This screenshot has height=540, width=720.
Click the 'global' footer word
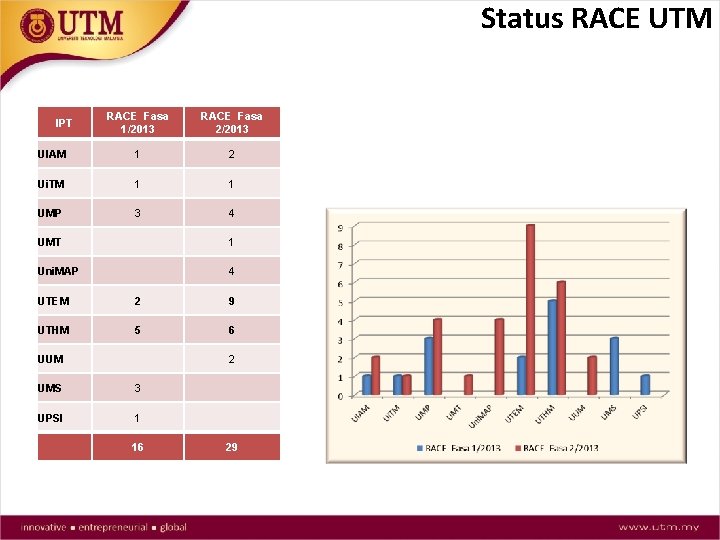tap(173, 527)
